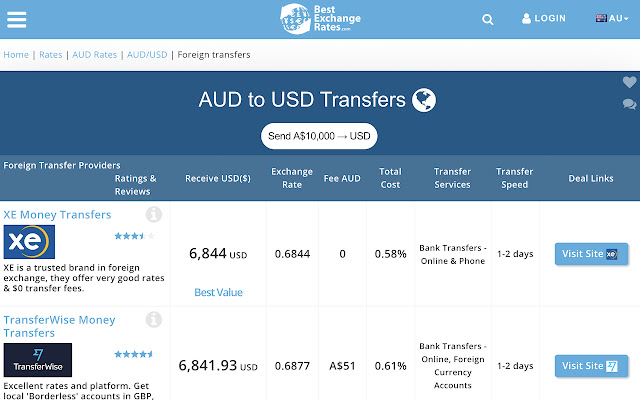Click Total Cost column header
The image size is (640, 400).
(x=390, y=178)
